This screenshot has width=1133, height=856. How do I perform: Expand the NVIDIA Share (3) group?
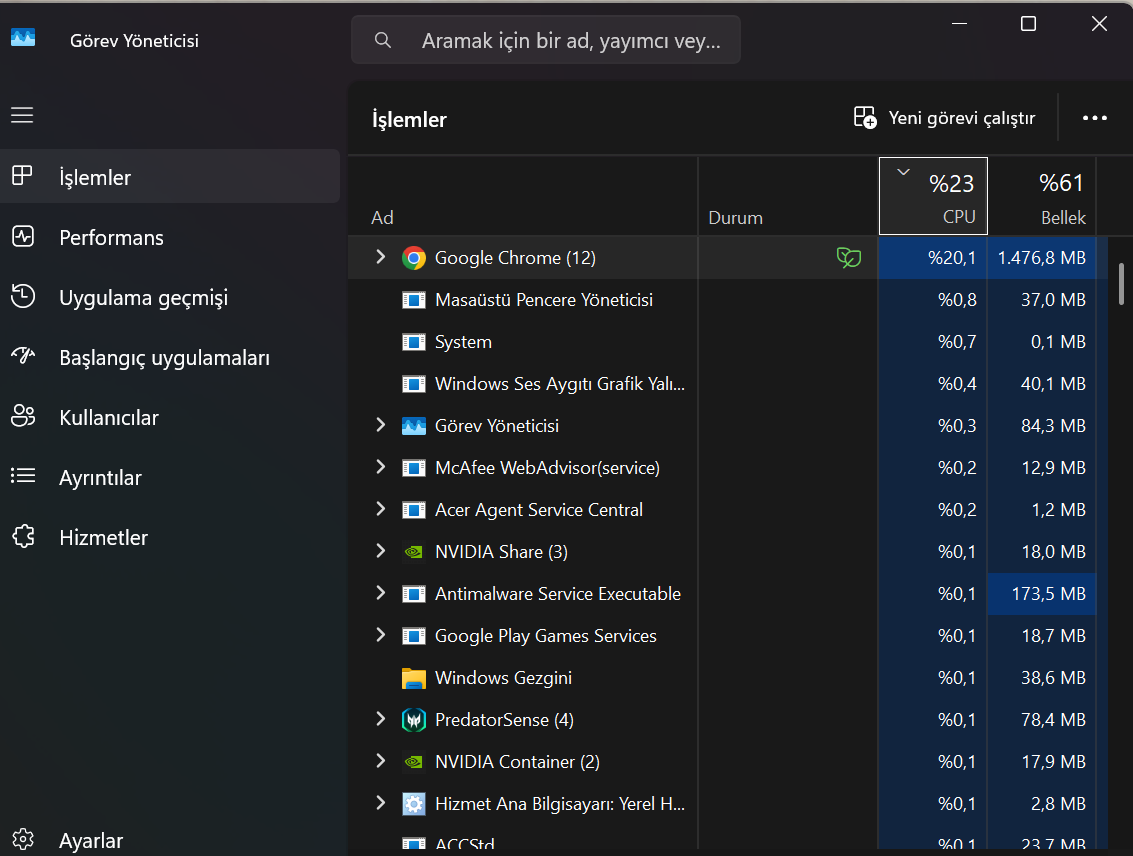click(x=380, y=551)
